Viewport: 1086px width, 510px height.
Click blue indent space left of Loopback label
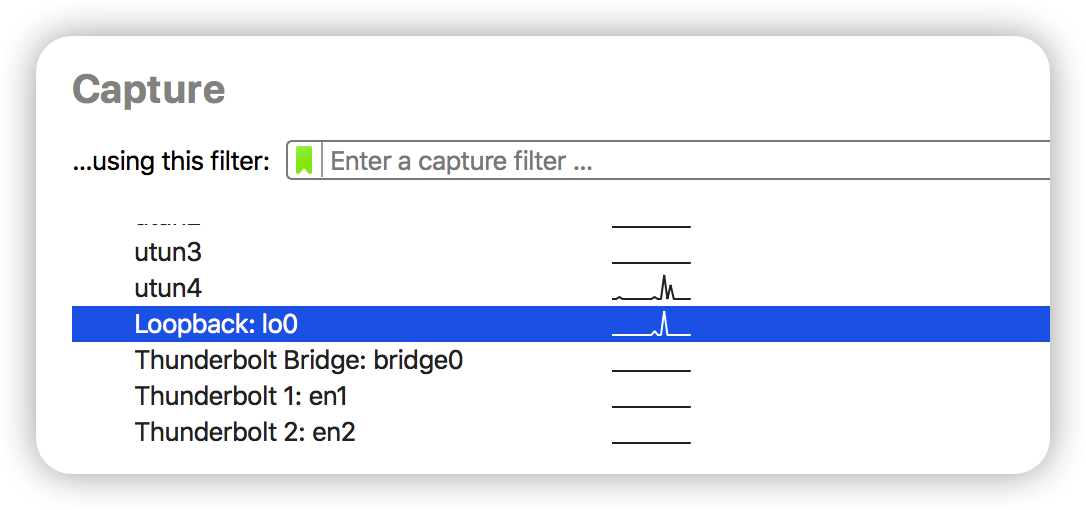click(102, 325)
